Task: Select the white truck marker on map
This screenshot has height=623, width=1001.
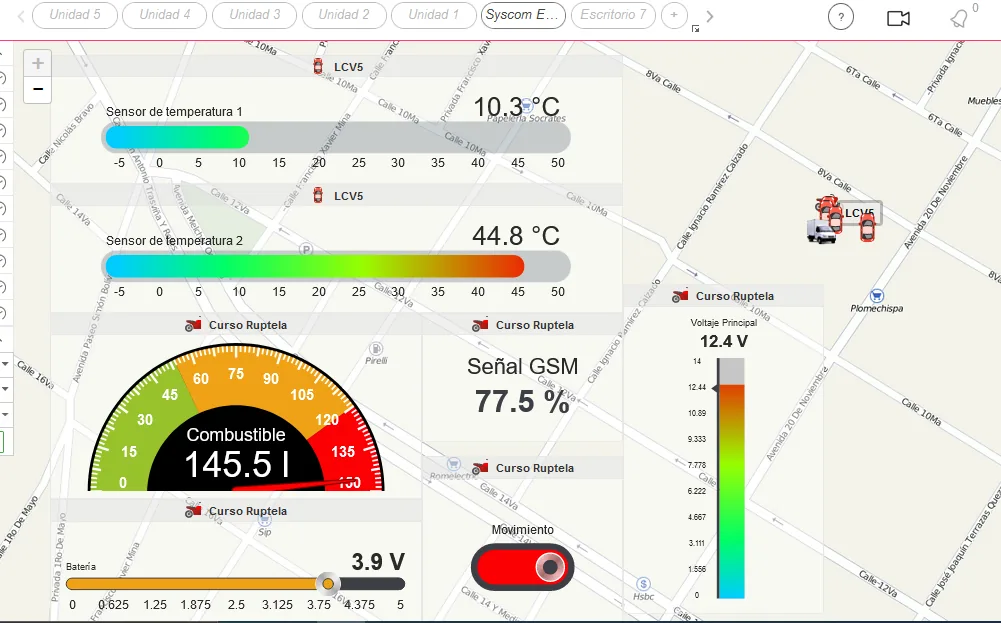Action: pos(820,232)
